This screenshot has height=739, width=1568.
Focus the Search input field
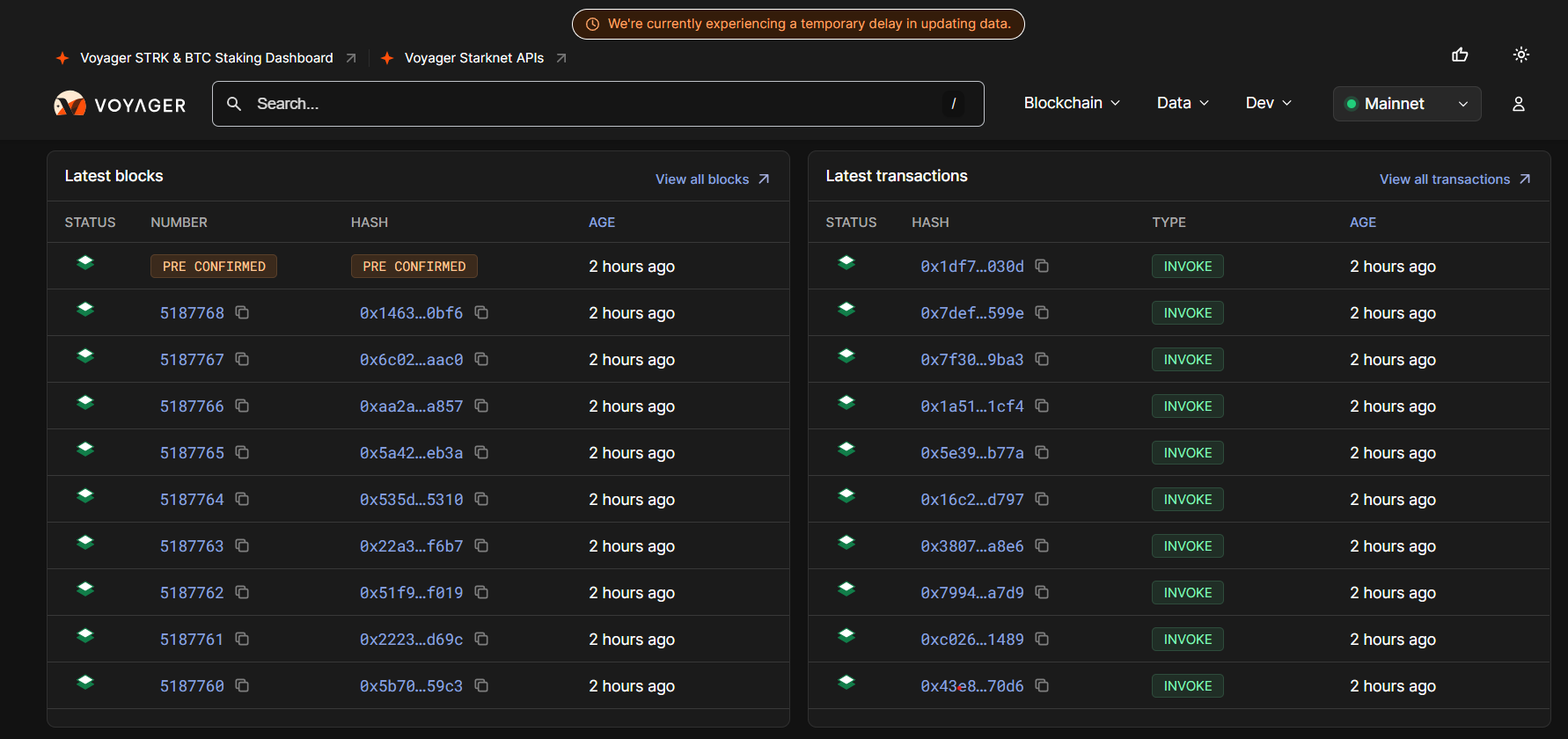598,104
